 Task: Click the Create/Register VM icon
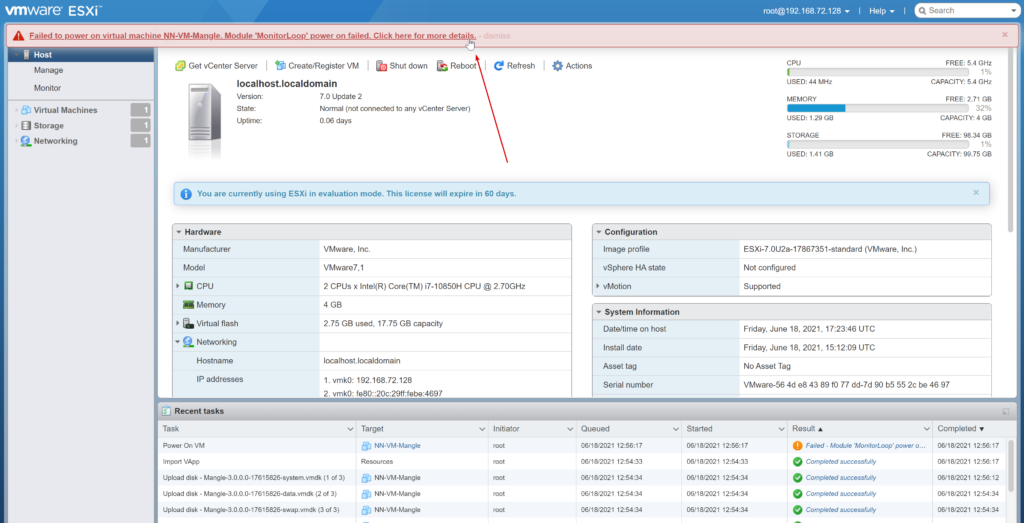pos(280,66)
